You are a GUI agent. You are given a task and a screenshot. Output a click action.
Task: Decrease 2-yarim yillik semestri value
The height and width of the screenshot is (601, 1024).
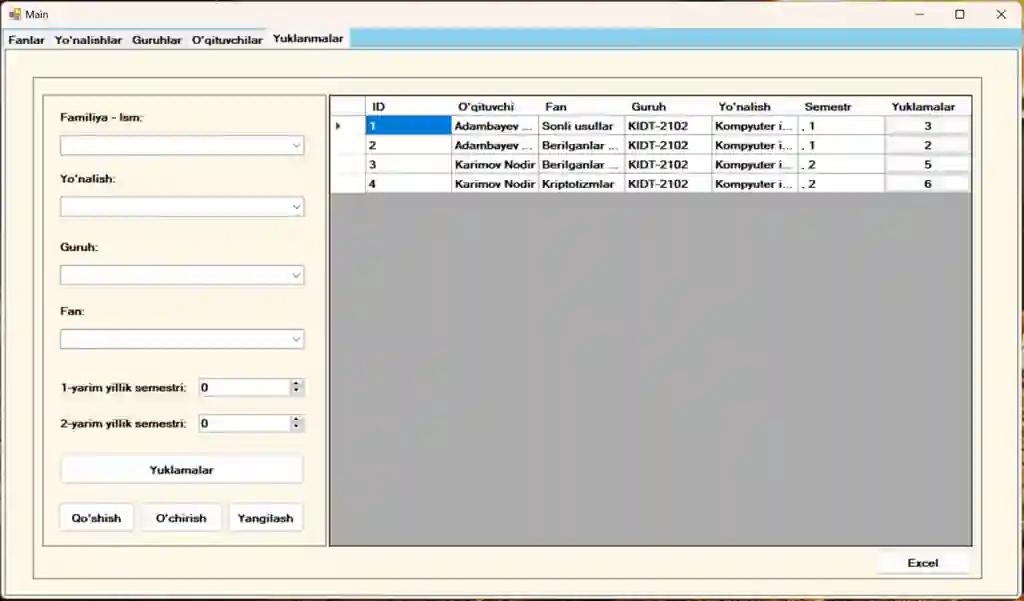296,428
